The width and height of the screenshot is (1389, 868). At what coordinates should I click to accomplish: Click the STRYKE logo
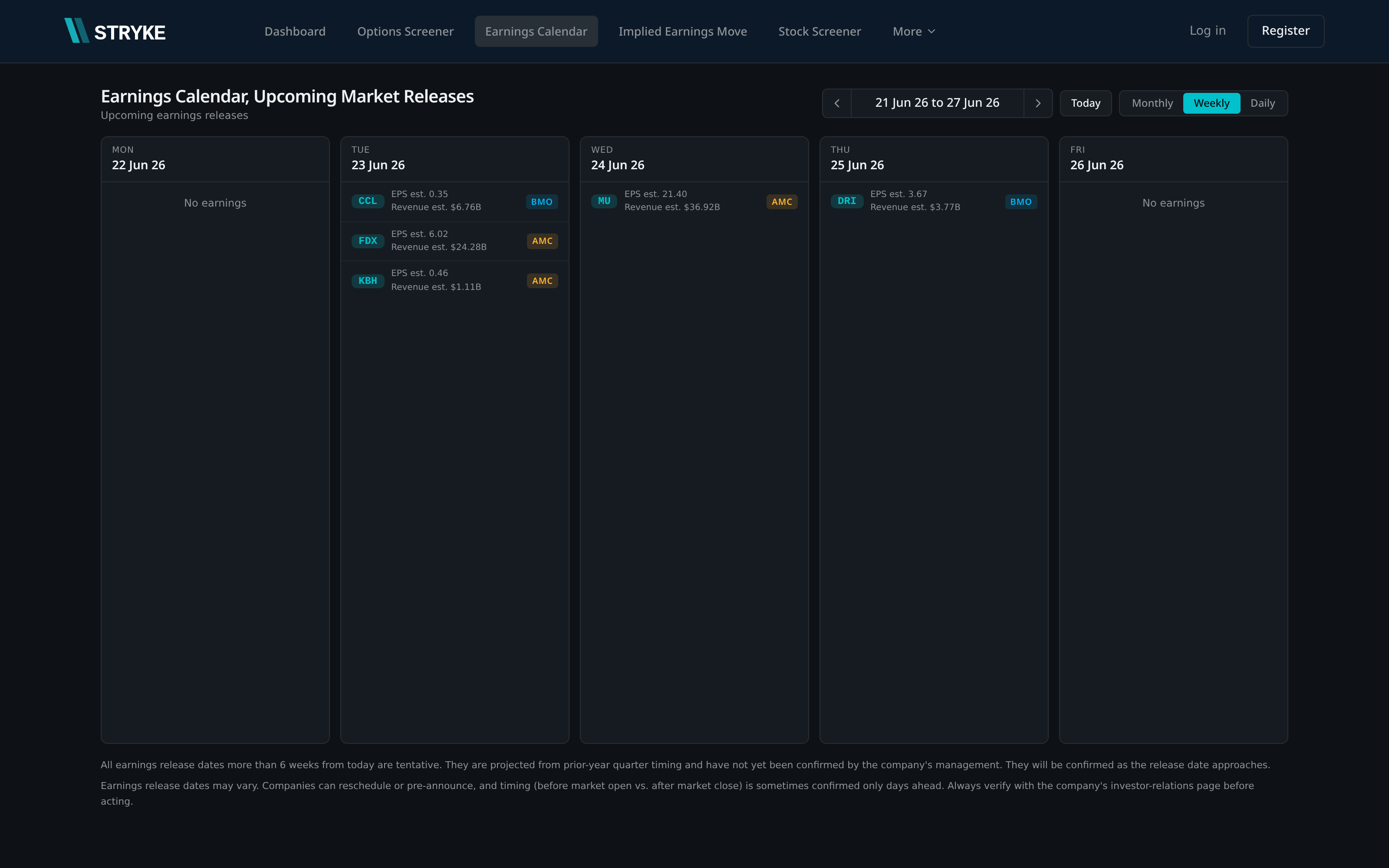pyautogui.click(x=115, y=31)
